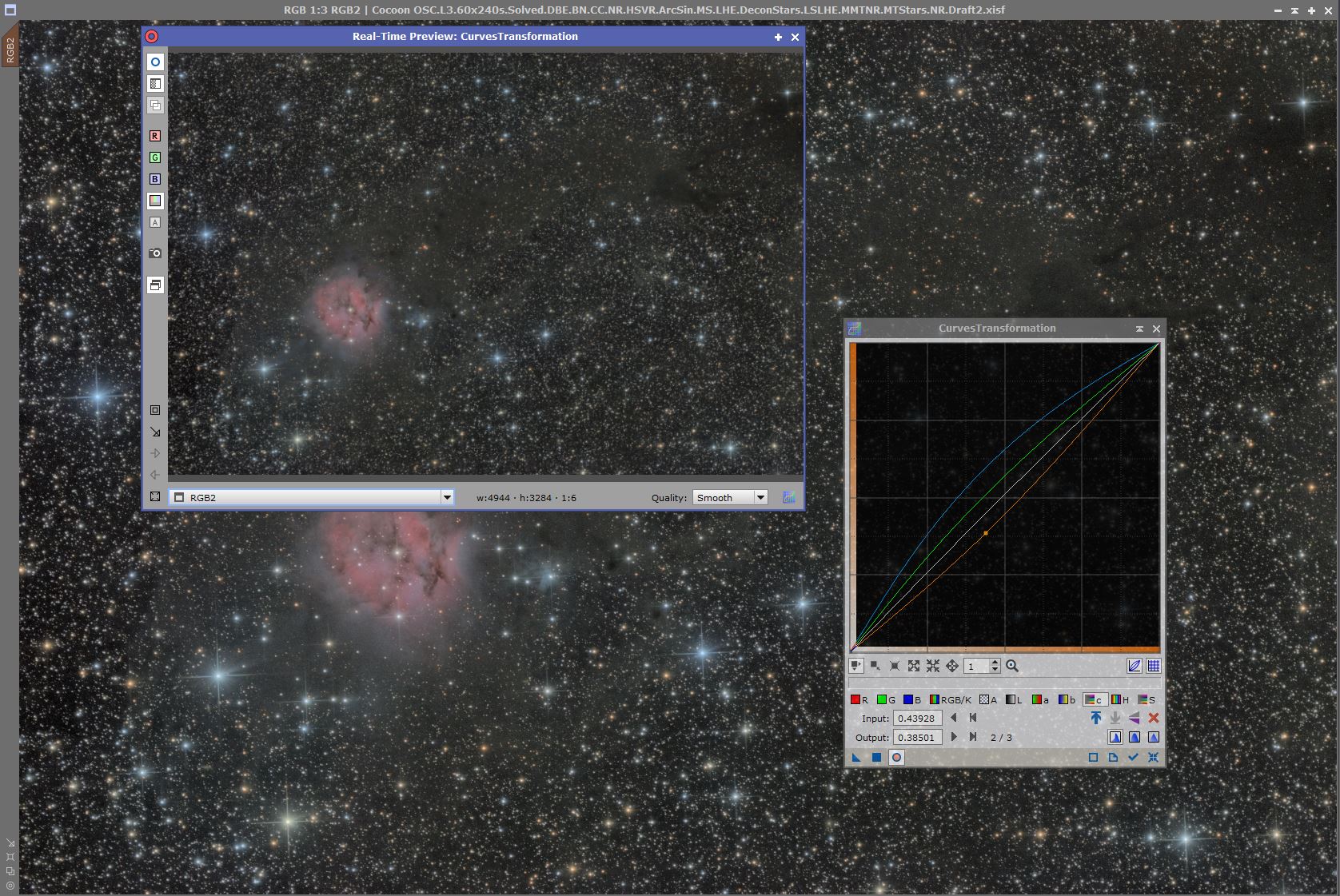Image resolution: width=1340 pixels, height=896 pixels.
Task: Click the camera snapshot icon in preview
Action: [x=155, y=253]
